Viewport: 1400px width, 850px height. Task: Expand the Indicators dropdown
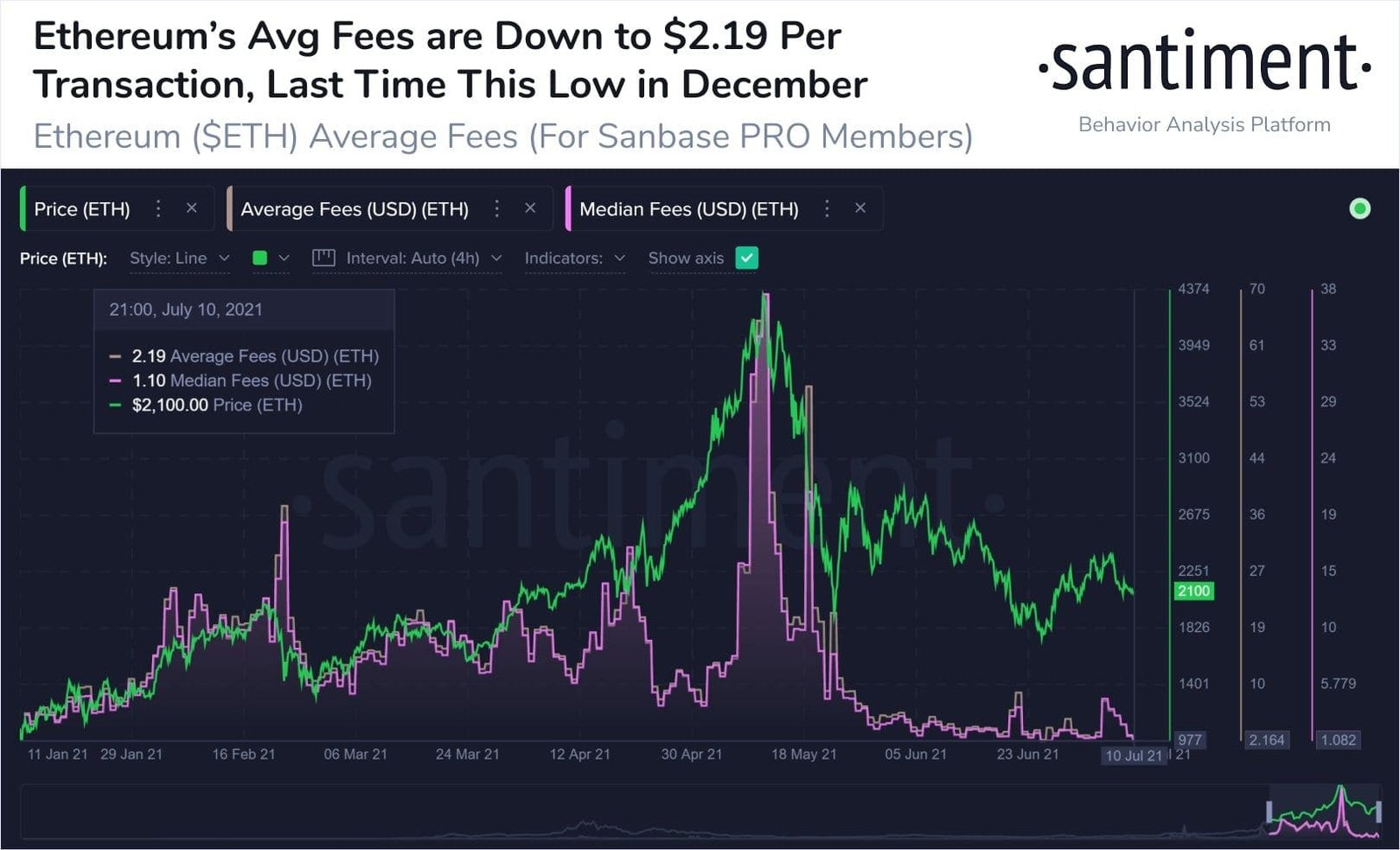[574, 258]
